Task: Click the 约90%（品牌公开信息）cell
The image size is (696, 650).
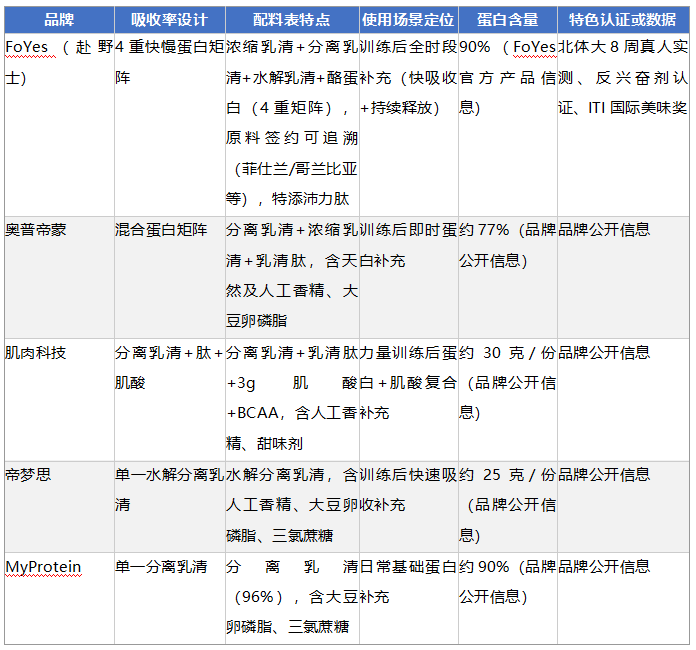Action: pyautogui.click(x=507, y=598)
